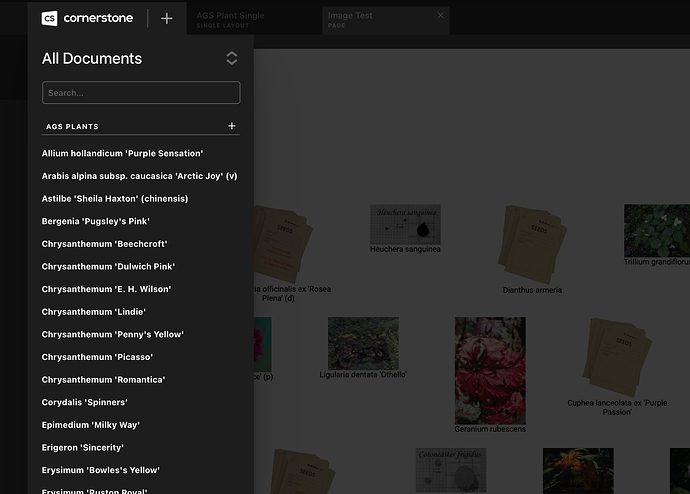Select the AGS PLANTS section heading

(72, 126)
